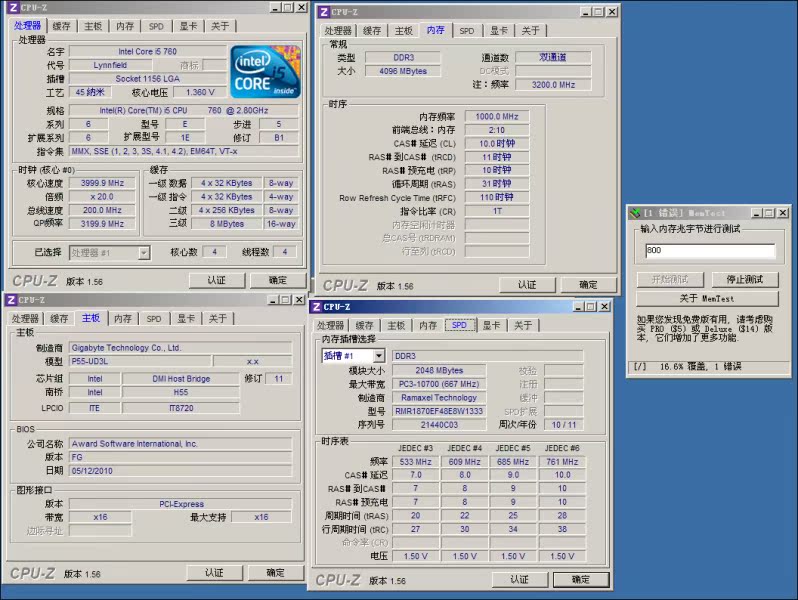The width and height of the screenshot is (798, 600).
Task: Click the CPU-Z title icon in the SPD window
Action: (x=317, y=307)
